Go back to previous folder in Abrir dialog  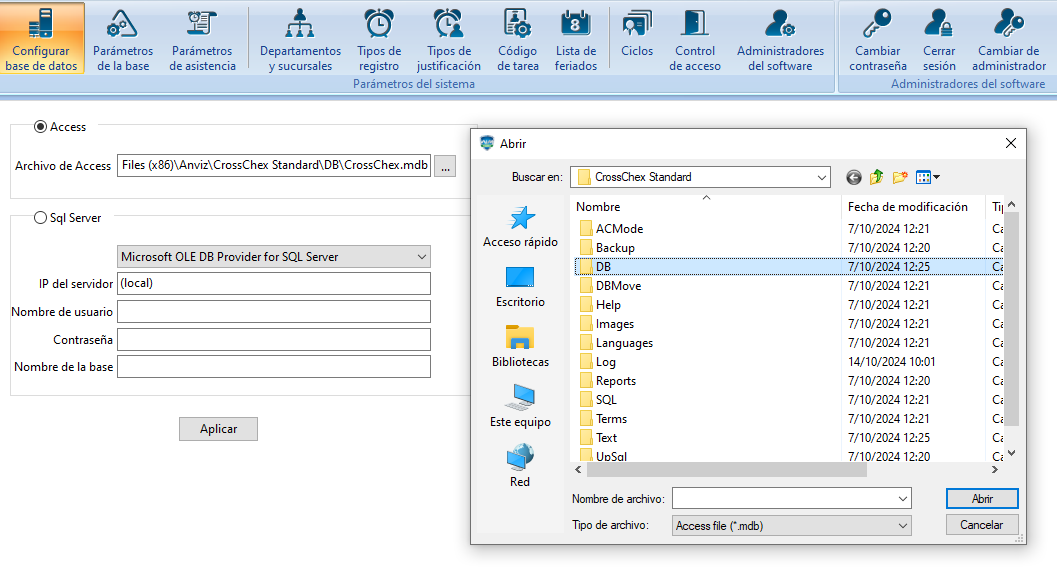(853, 177)
